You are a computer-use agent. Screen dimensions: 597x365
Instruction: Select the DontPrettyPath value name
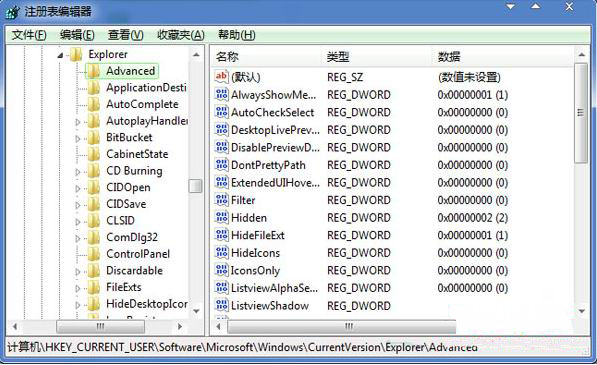click(268, 165)
